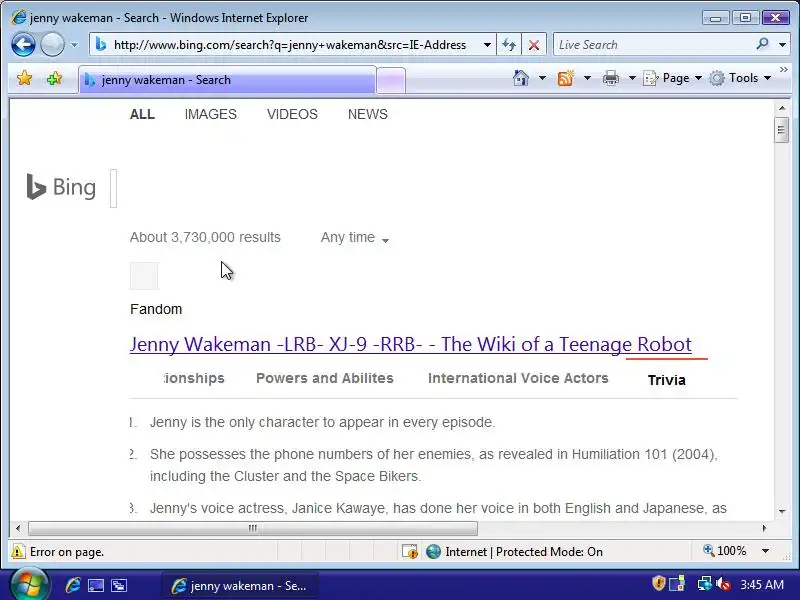Click trivia line about every episode

click(x=322, y=422)
